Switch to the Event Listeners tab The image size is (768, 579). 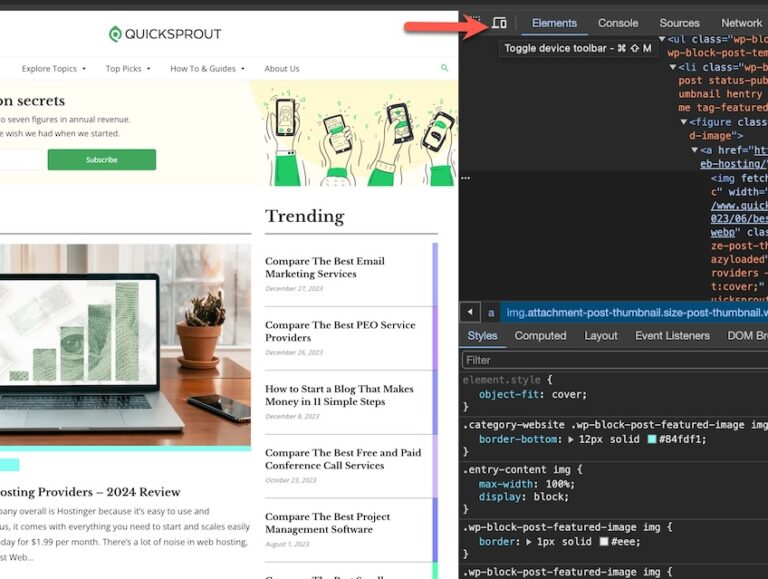click(x=672, y=336)
